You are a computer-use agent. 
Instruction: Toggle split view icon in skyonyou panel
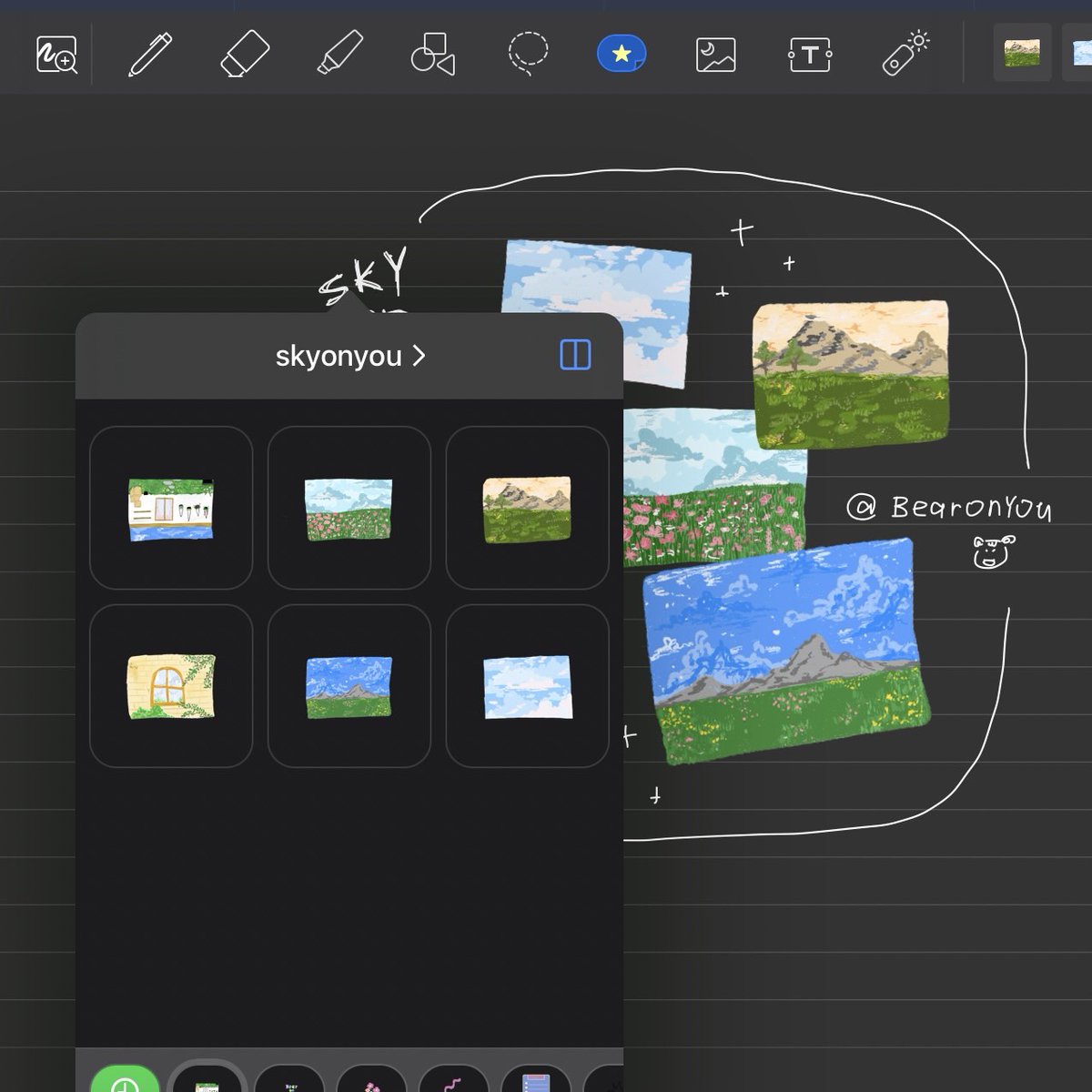pos(575,355)
